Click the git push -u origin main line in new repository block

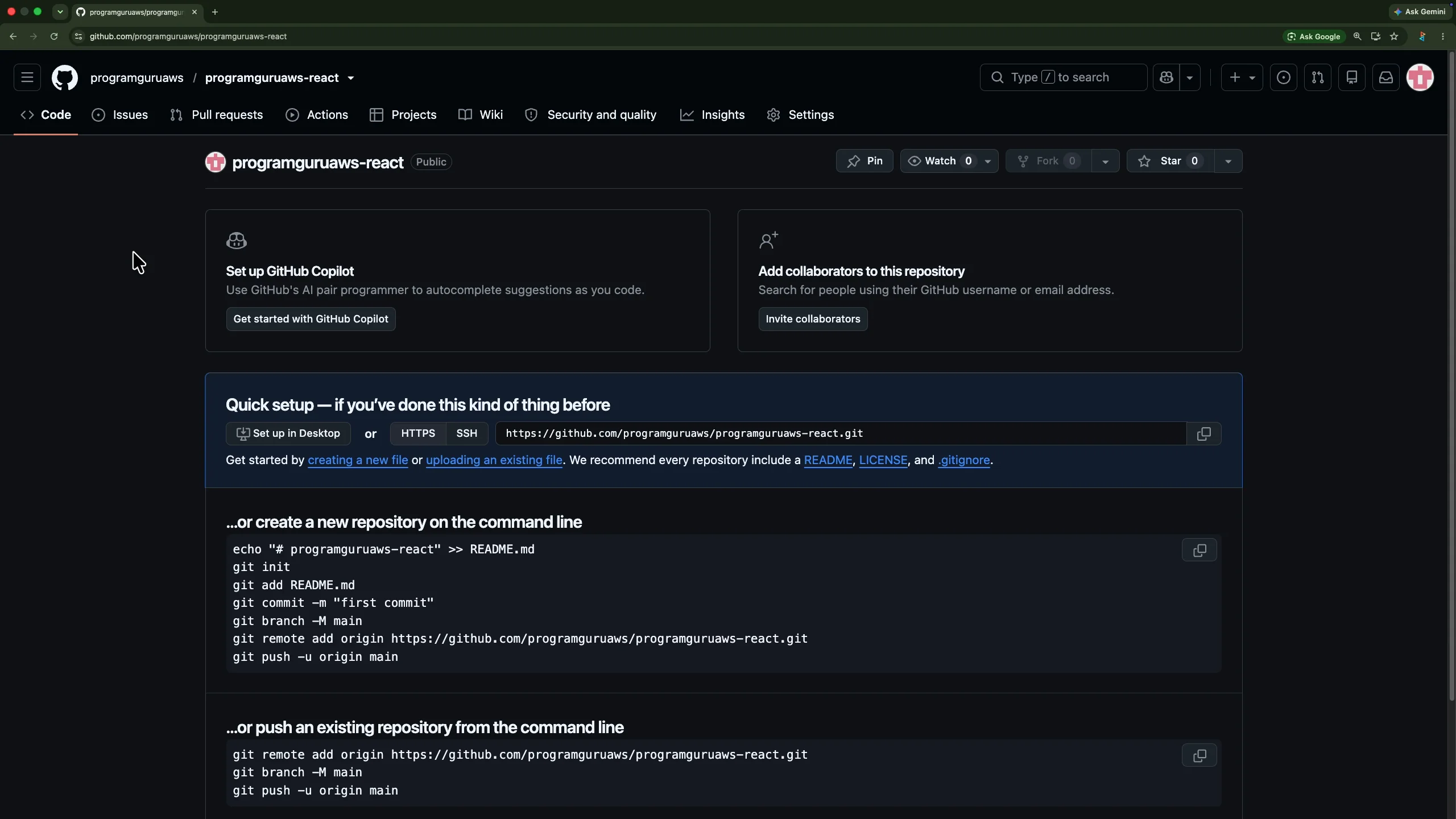(x=315, y=657)
